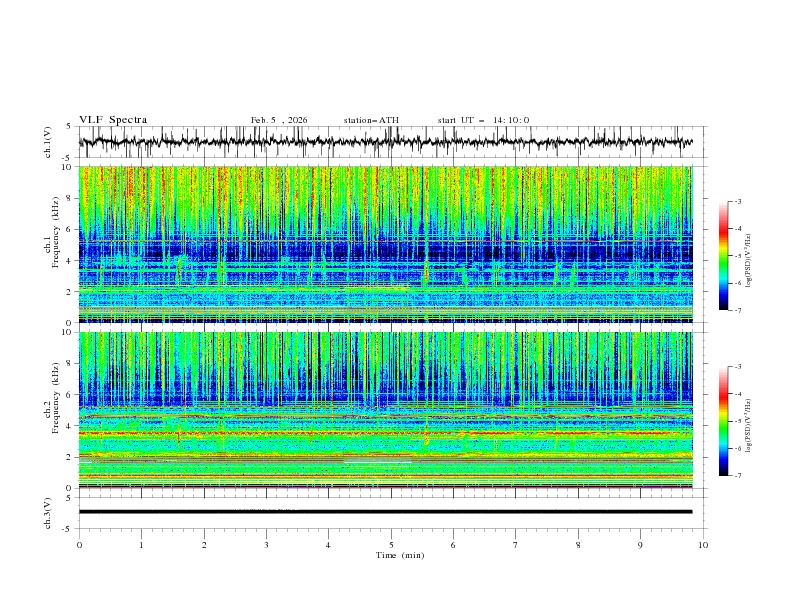The height and width of the screenshot is (612, 792).
Task: Click time axis tick label '3'
Action: coord(266,545)
